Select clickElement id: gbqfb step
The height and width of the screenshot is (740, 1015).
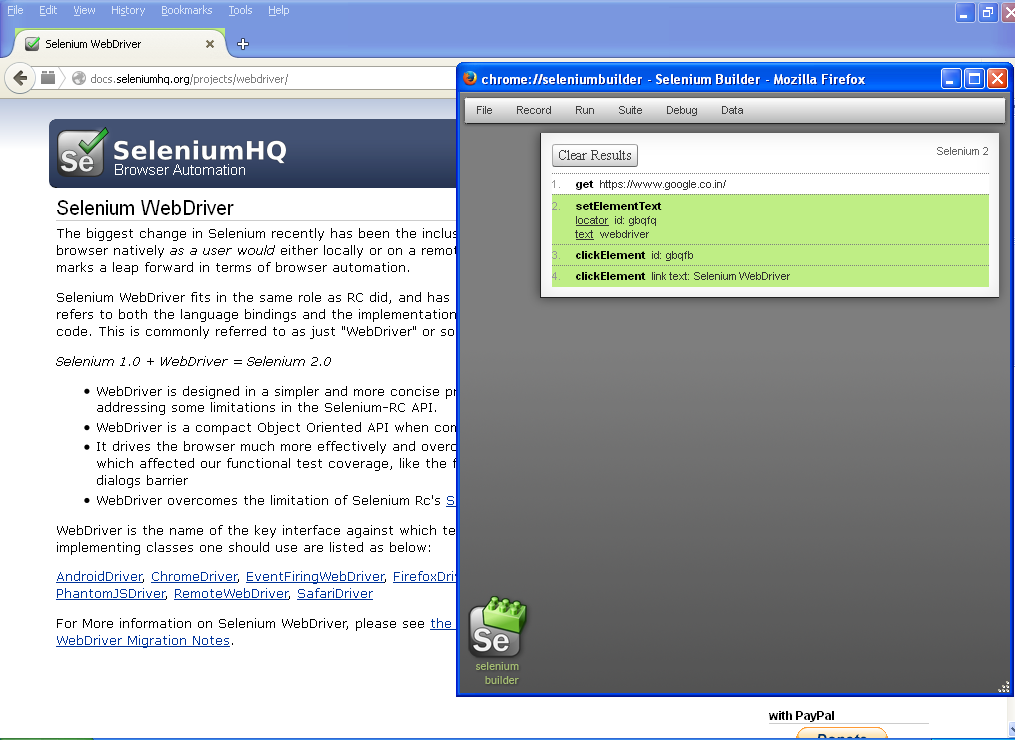(x=770, y=255)
